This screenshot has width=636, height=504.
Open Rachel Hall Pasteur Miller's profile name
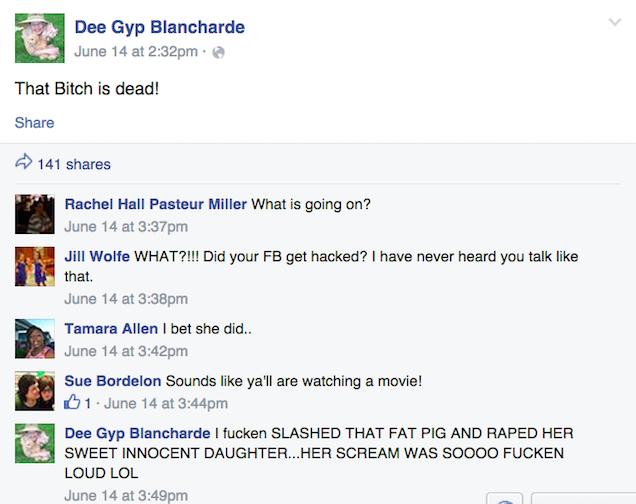pyautogui.click(x=155, y=204)
